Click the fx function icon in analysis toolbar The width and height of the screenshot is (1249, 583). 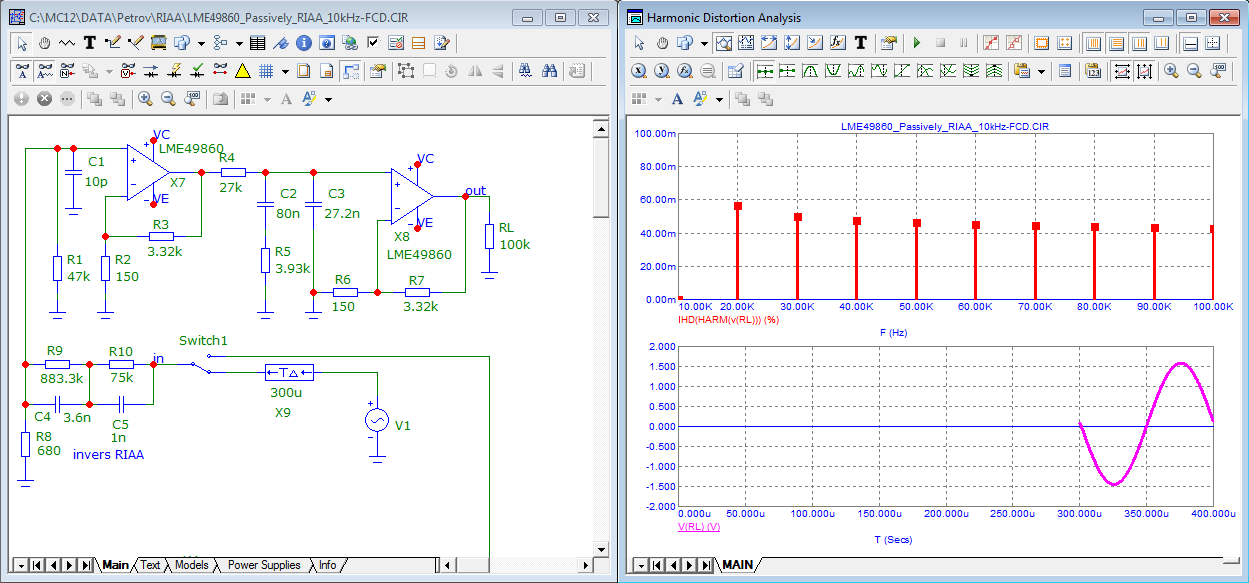click(x=837, y=43)
